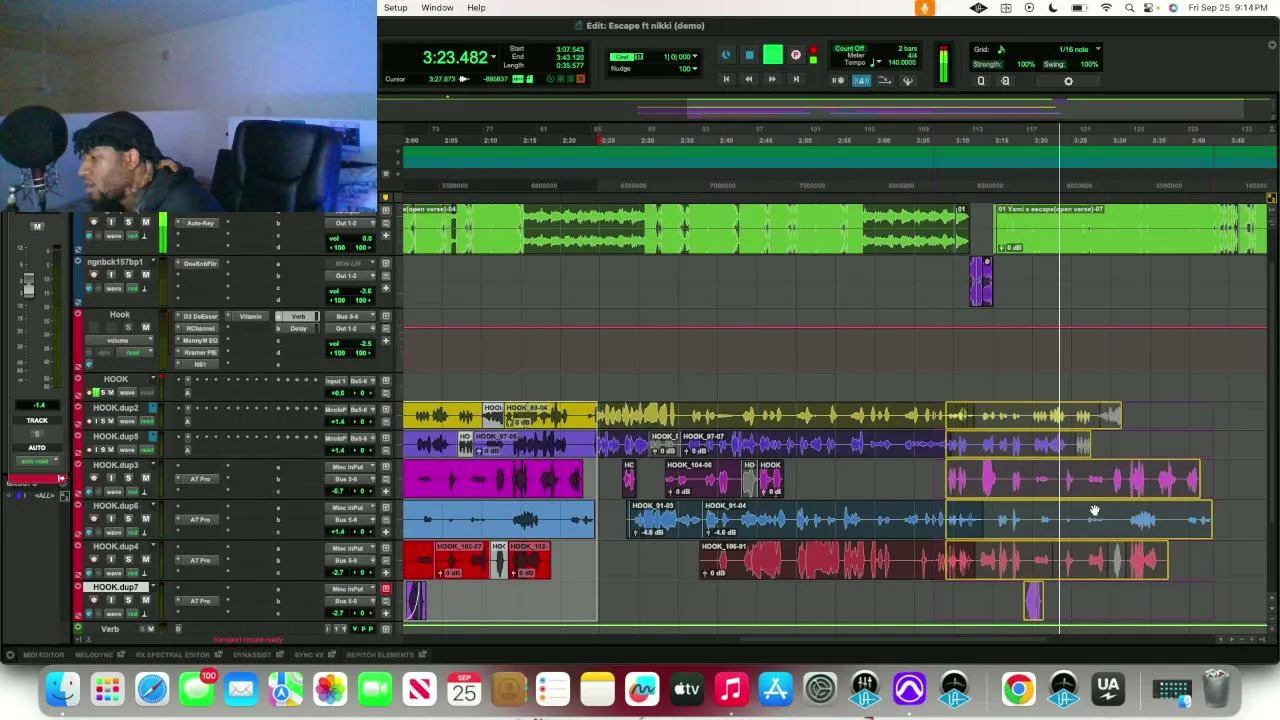Click the Stop button in transport
This screenshot has width=1280, height=720.
pyautogui.click(x=749, y=56)
